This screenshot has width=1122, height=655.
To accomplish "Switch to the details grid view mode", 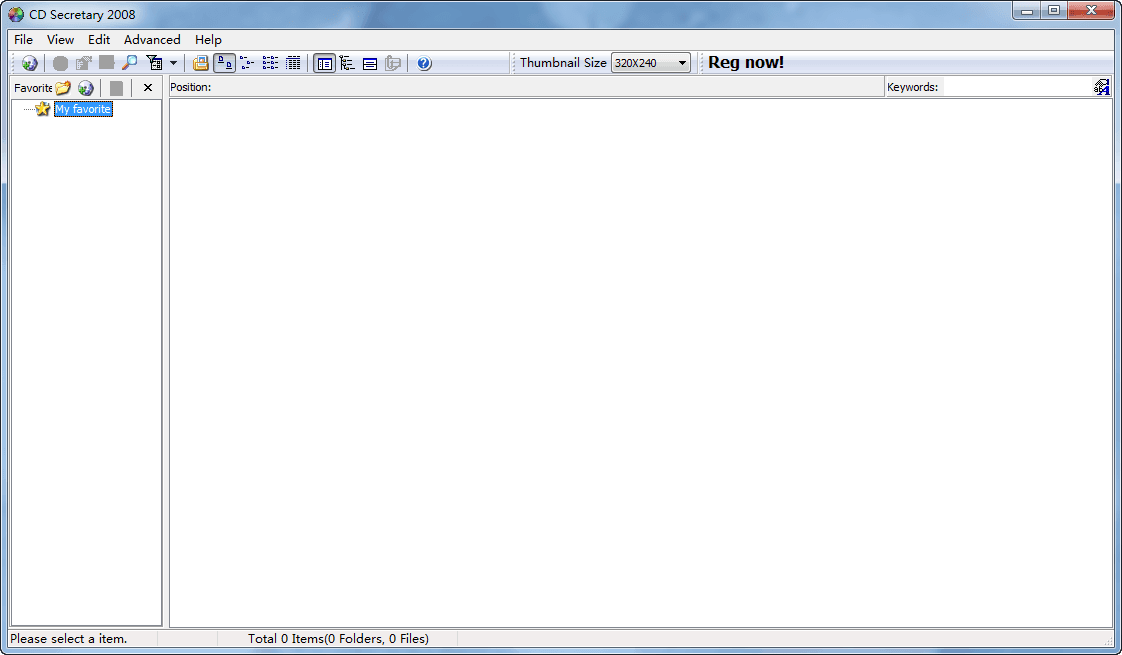I will 293,63.
